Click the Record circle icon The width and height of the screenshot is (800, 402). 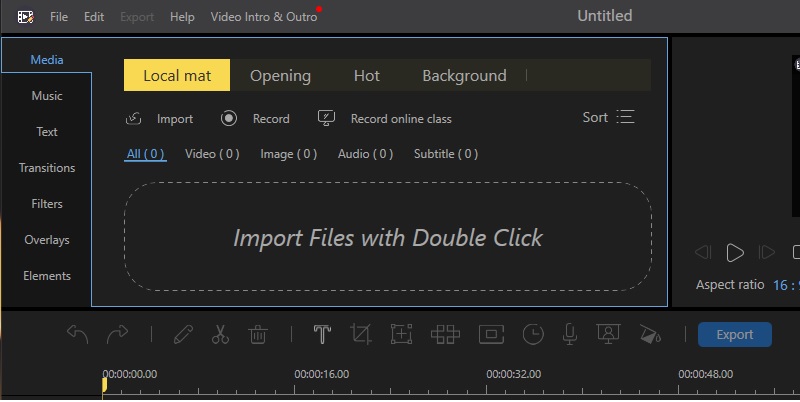(x=229, y=118)
